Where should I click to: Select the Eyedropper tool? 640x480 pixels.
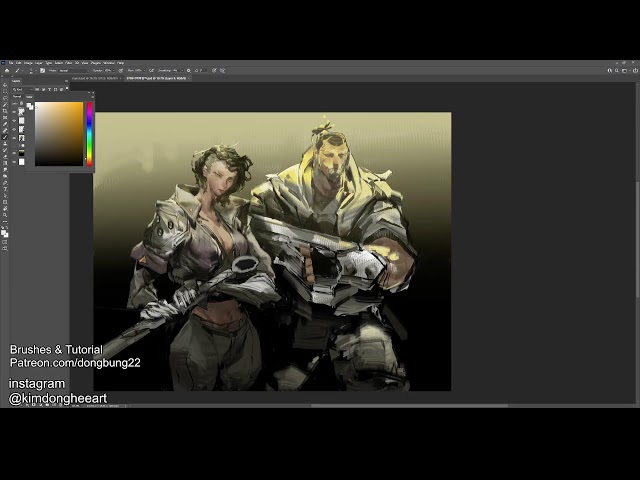(5, 124)
